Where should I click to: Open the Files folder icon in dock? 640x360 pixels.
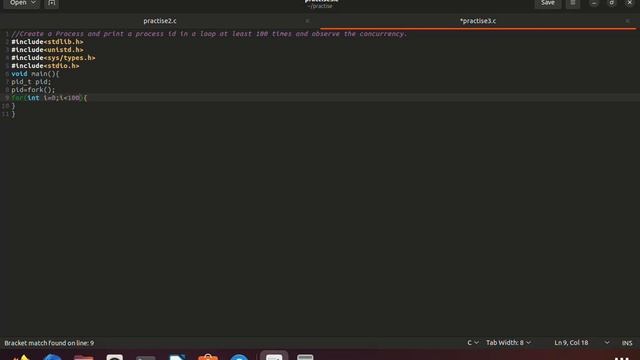[84, 357]
